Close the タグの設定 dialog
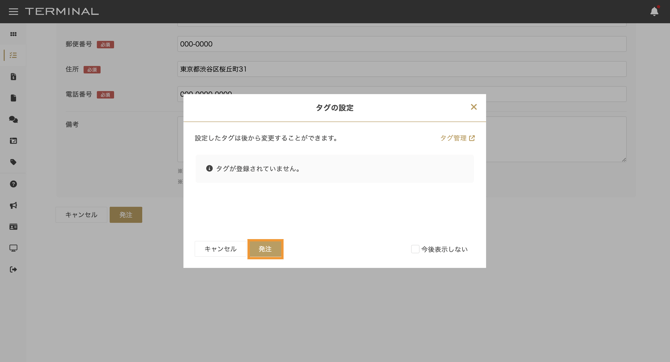Viewport: 670px width, 362px height. (473, 107)
